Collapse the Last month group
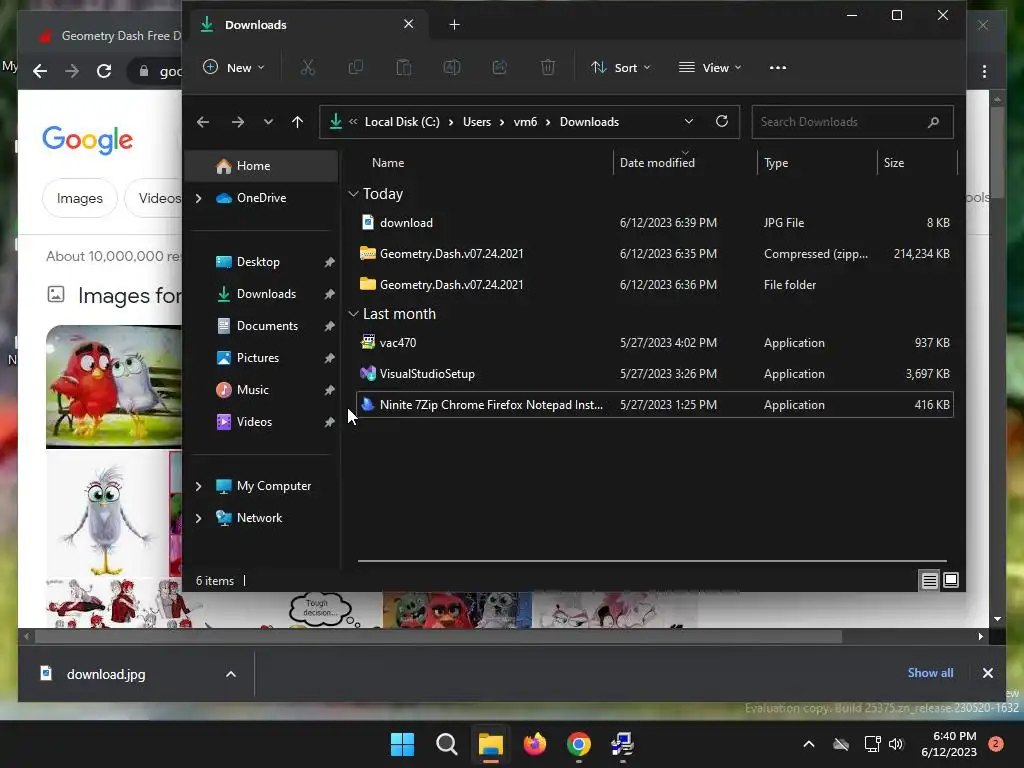The width and height of the screenshot is (1024, 768). (x=353, y=314)
